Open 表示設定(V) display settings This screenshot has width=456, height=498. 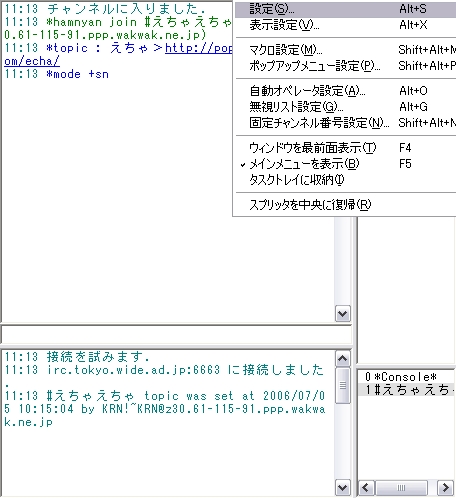coord(345,25)
